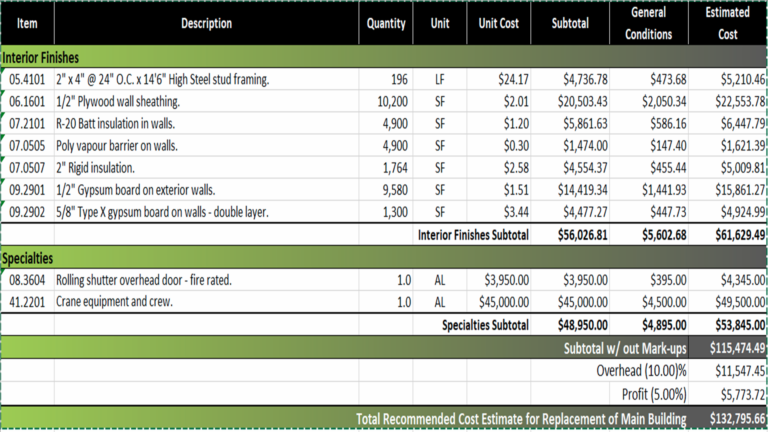Select item code 08.3604
768x432 pixels.
[27, 280]
